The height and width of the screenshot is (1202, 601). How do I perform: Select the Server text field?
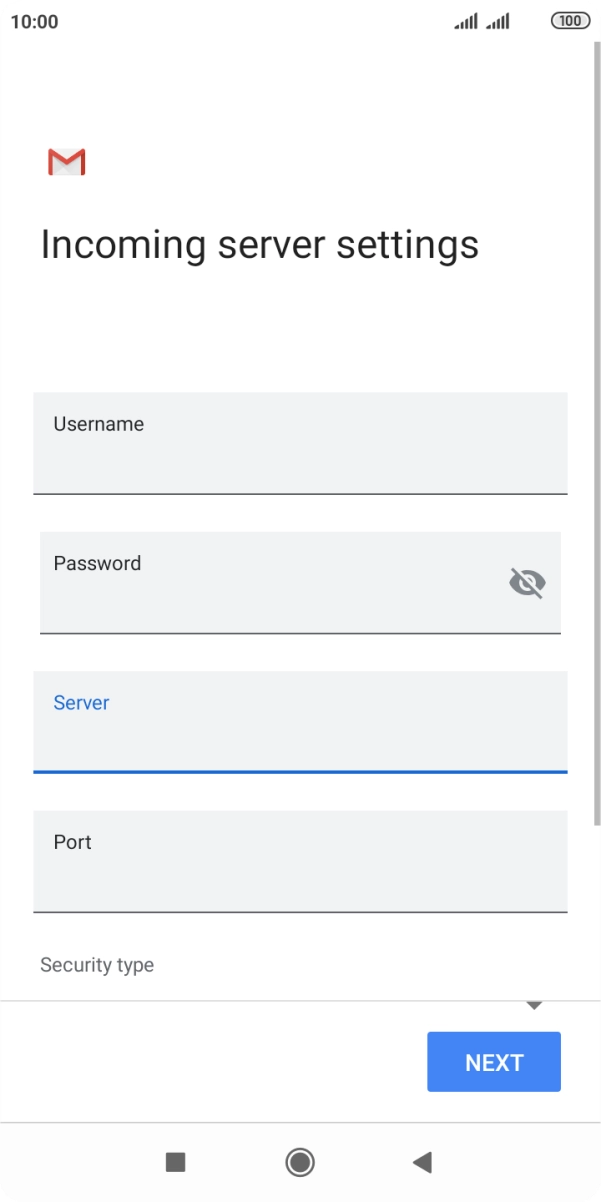[299, 722]
